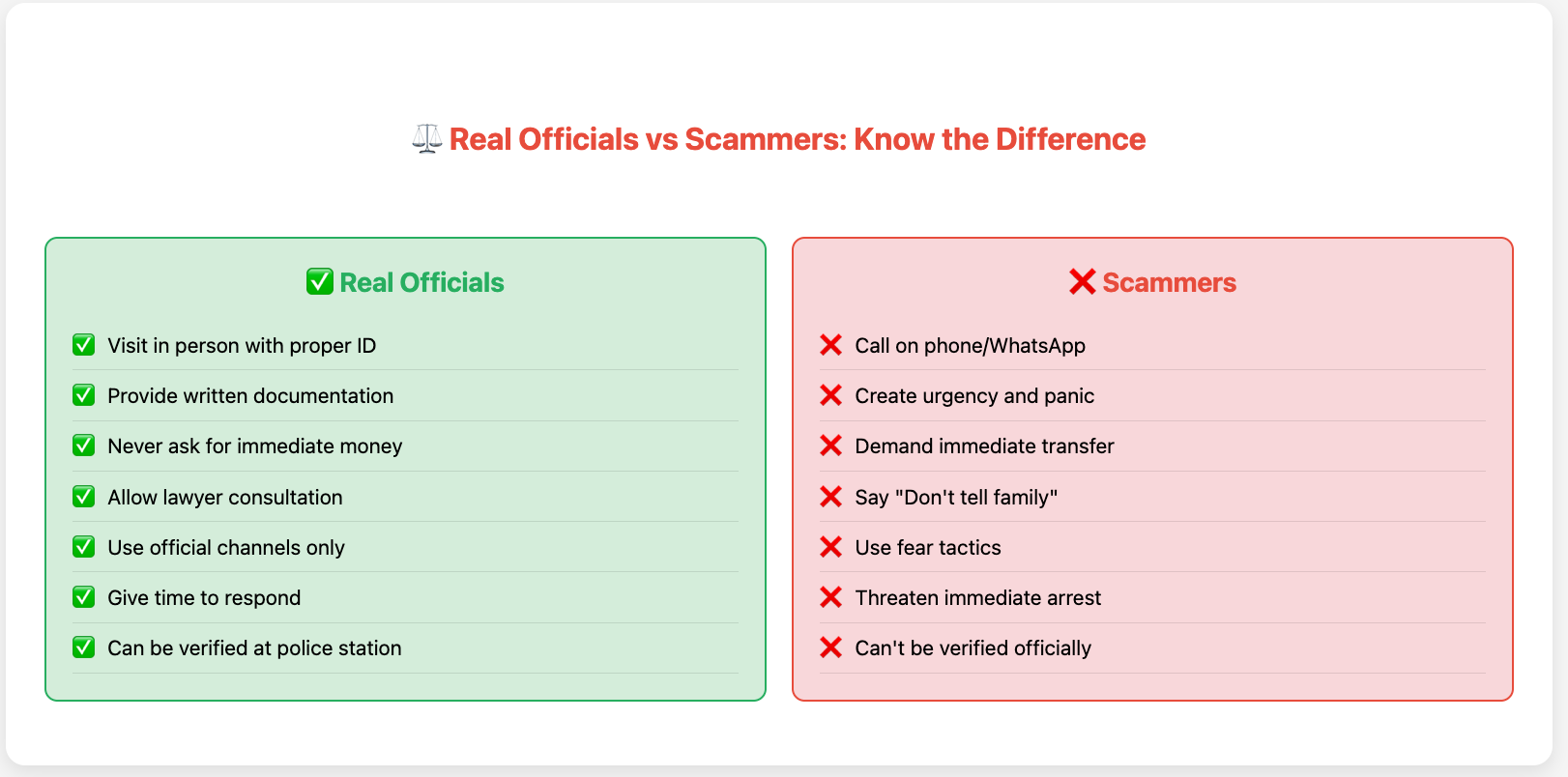Click the checkmark beside Use official channels only
The width and height of the screenshot is (1568, 777).
84,547
